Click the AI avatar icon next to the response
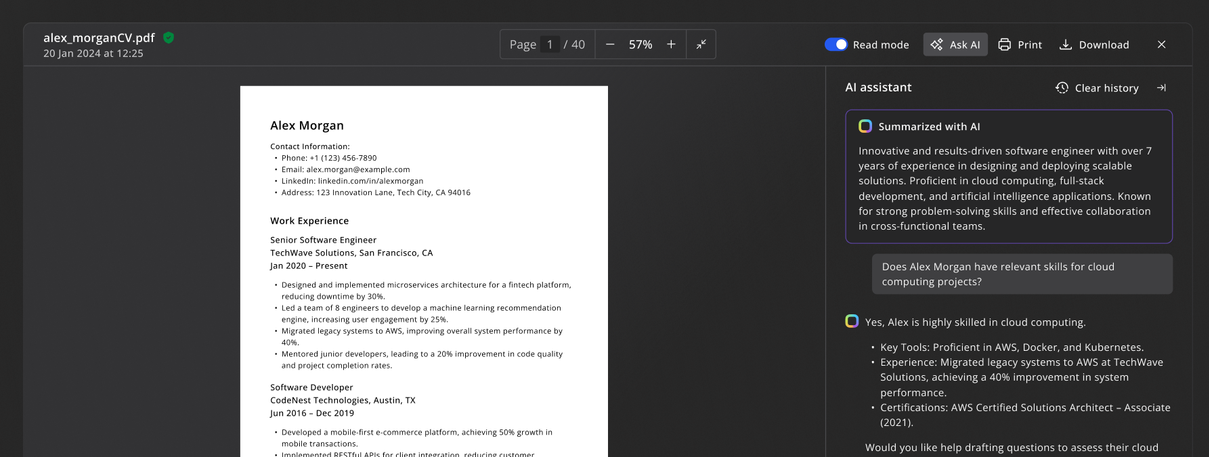The image size is (1209, 457). click(x=852, y=322)
